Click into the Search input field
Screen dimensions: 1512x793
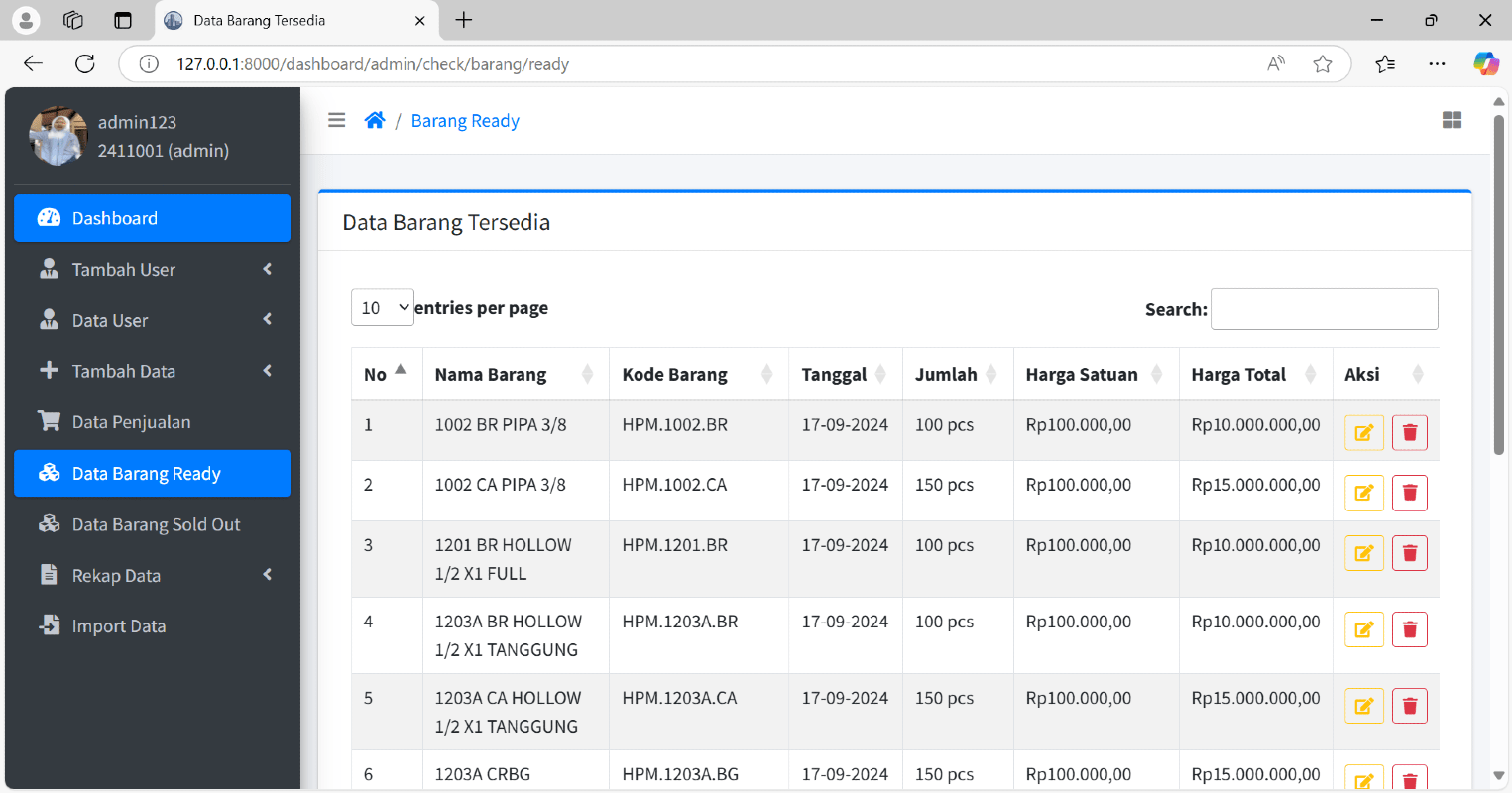[x=1324, y=309]
